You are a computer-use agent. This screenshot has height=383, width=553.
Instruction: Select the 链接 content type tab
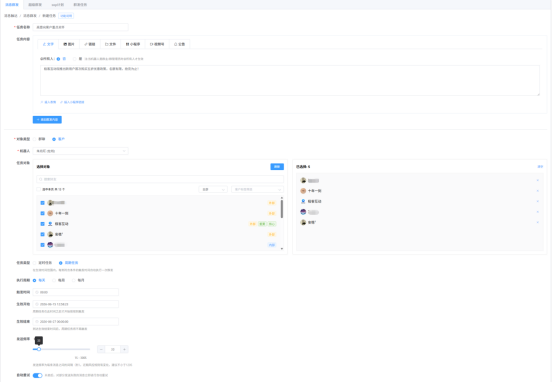(x=90, y=44)
